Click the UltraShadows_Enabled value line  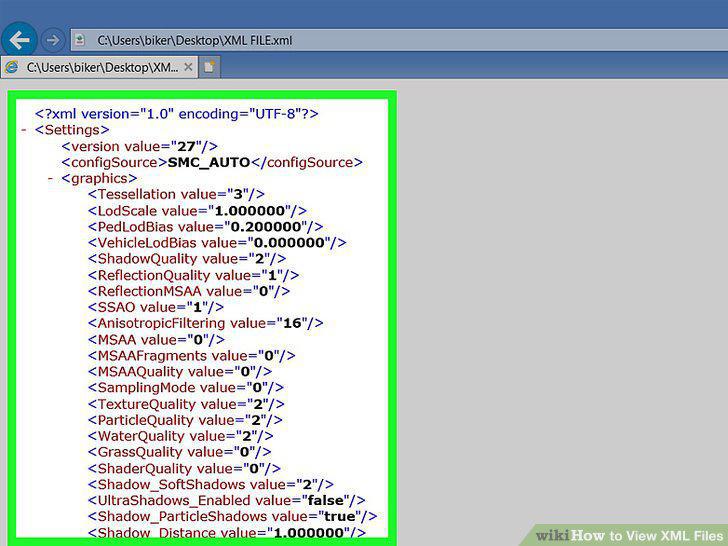click(226, 500)
